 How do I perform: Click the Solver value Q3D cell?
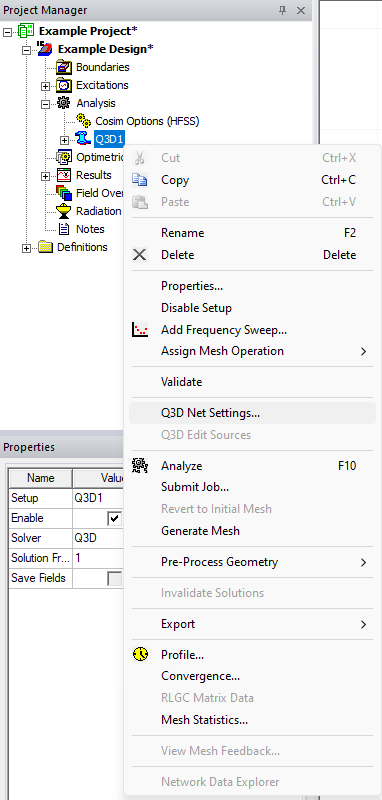click(98, 538)
